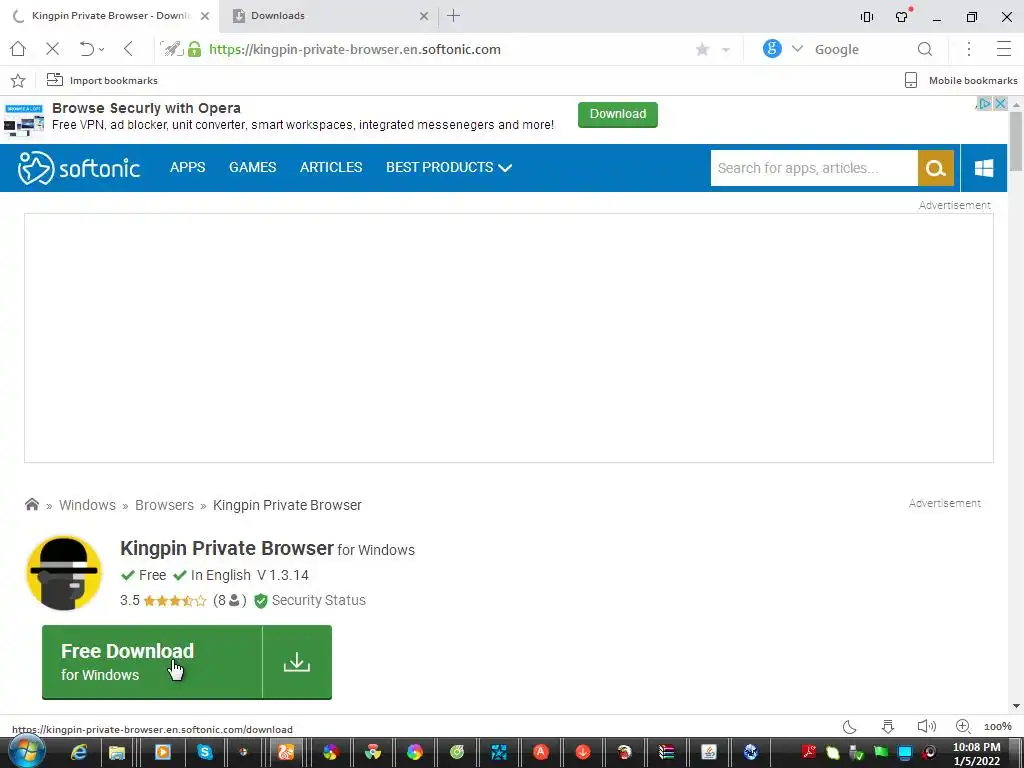Click the green Opera ad Download button
Screen dimensions: 1024x768
click(618, 114)
